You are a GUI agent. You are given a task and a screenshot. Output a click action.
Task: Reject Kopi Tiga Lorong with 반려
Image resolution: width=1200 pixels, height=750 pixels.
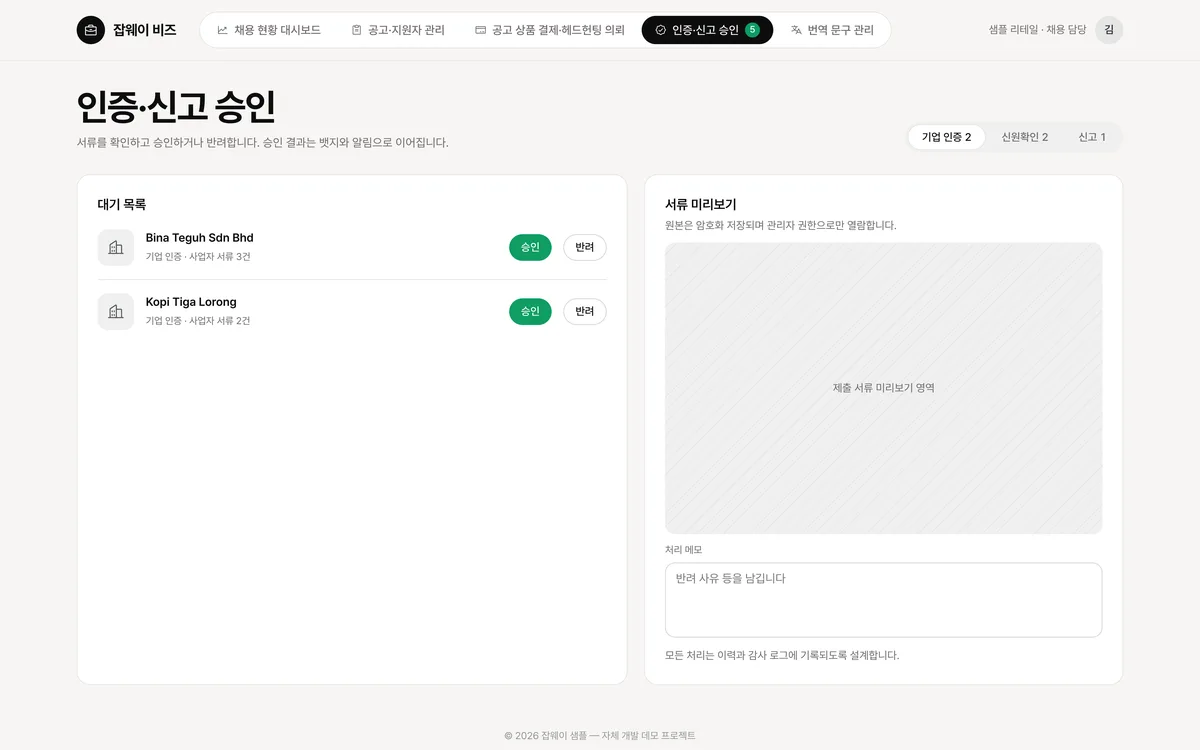[585, 311]
